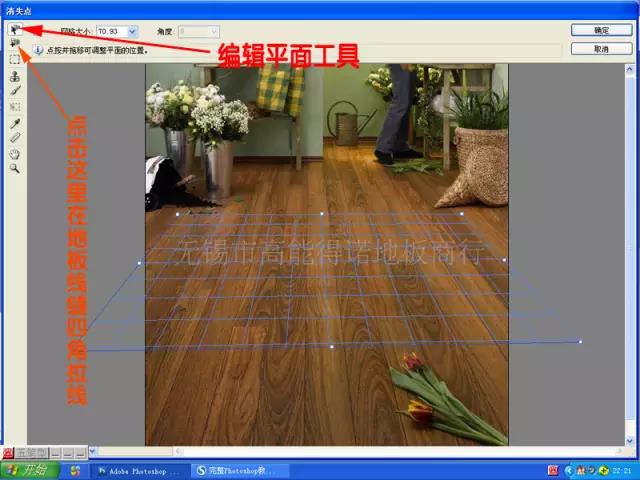The width and height of the screenshot is (640, 480).
Task: Click the vertical scrollbar down arrow
Action: (x=629, y=441)
